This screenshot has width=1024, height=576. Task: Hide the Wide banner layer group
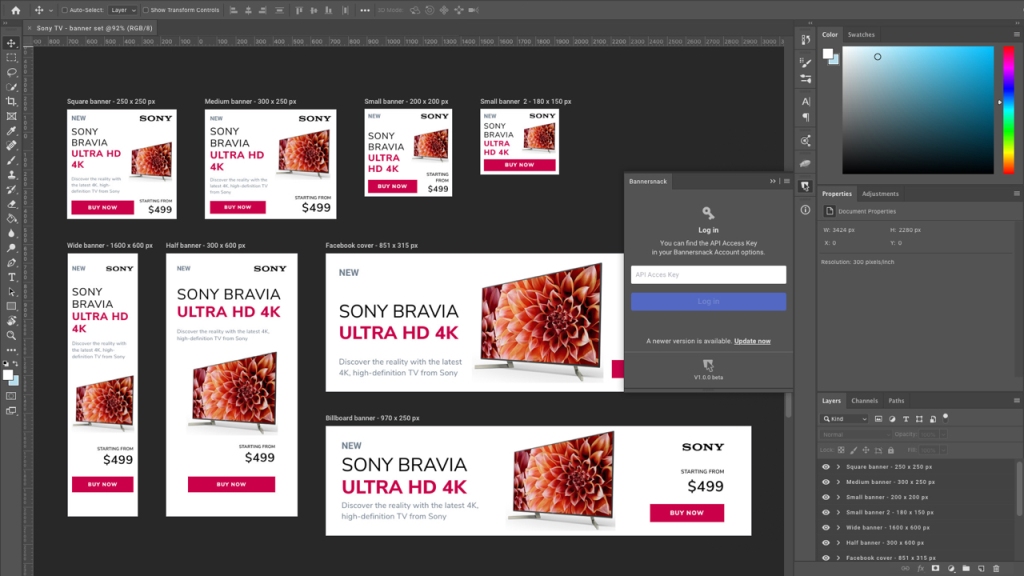825,528
